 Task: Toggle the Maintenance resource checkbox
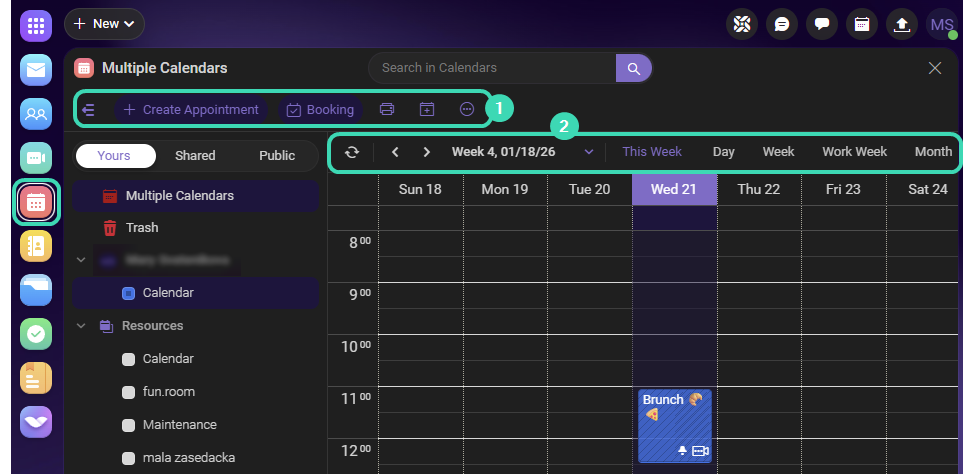coord(128,425)
